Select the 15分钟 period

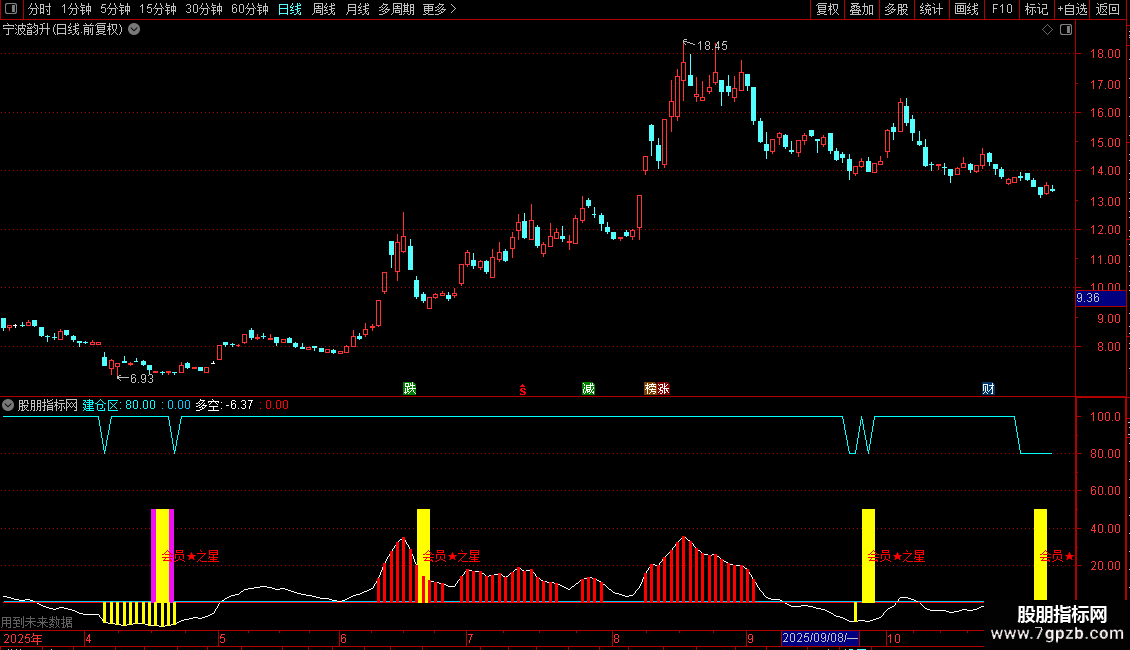point(158,9)
